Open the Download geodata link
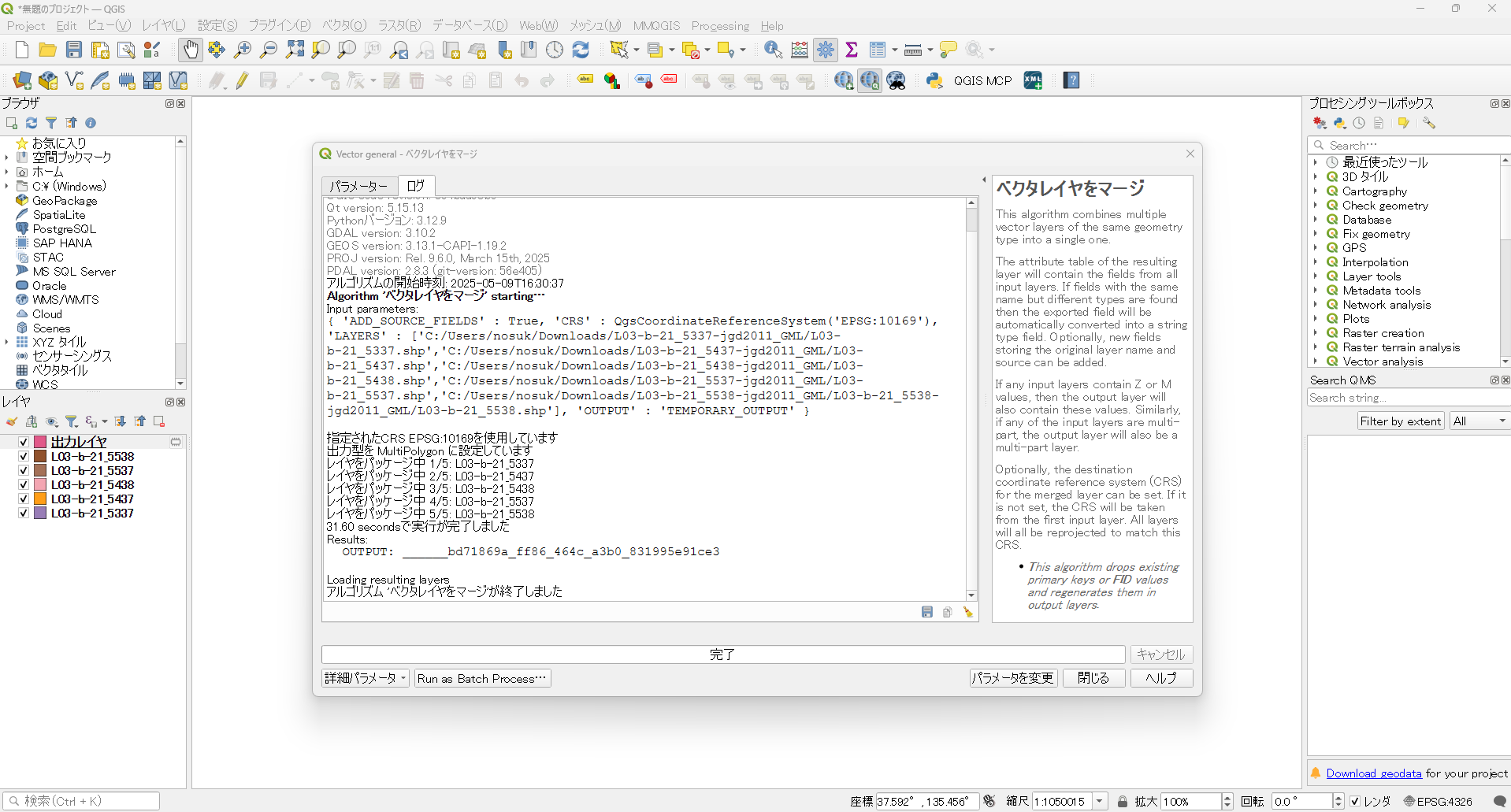The width and height of the screenshot is (1511, 812). point(1374,773)
